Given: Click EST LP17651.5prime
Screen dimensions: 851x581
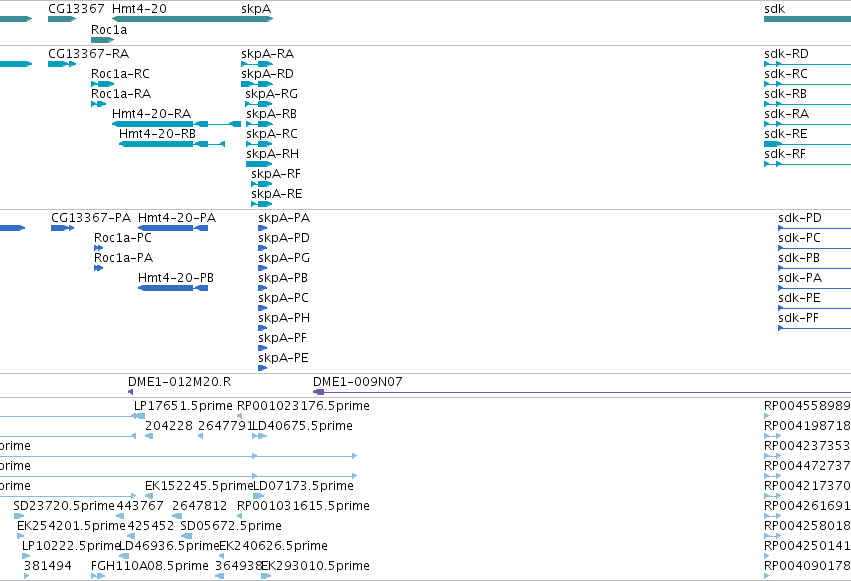Looking at the screenshot, I should 183,406.
